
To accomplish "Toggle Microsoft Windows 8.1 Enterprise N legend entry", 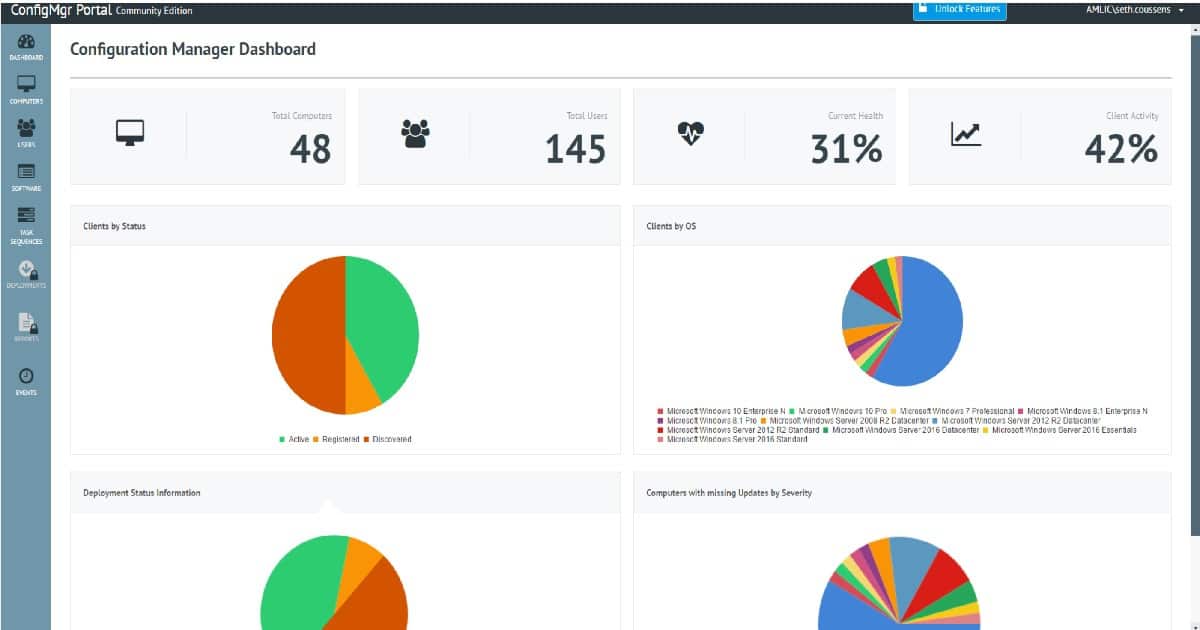I will [1083, 412].
